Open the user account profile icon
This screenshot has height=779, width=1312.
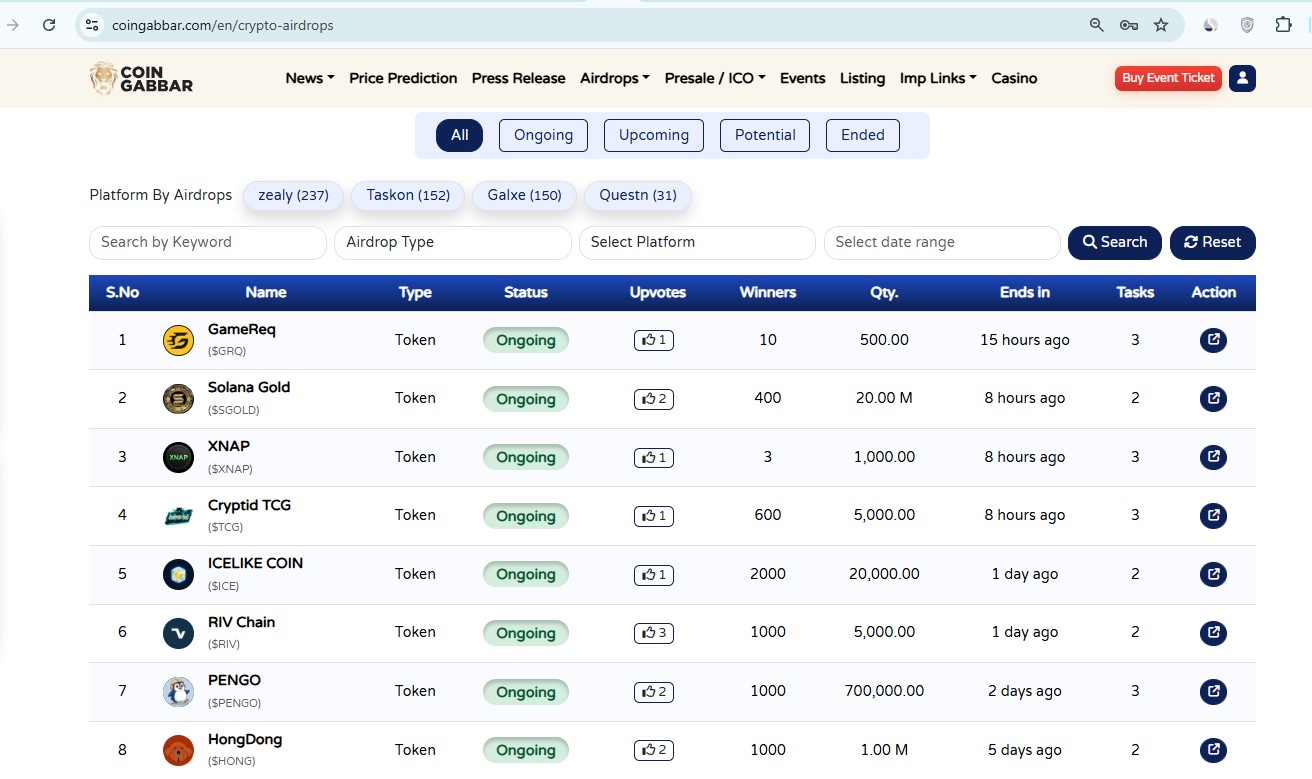click(1242, 78)
